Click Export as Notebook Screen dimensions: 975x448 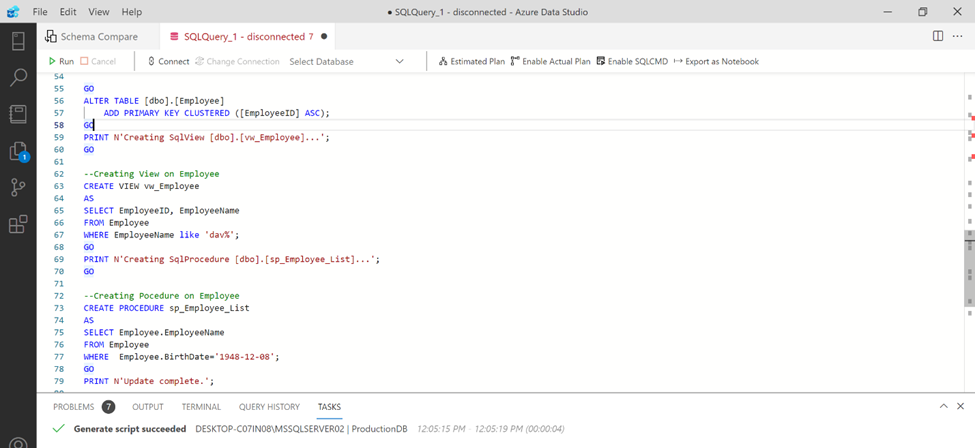point(716,61)
